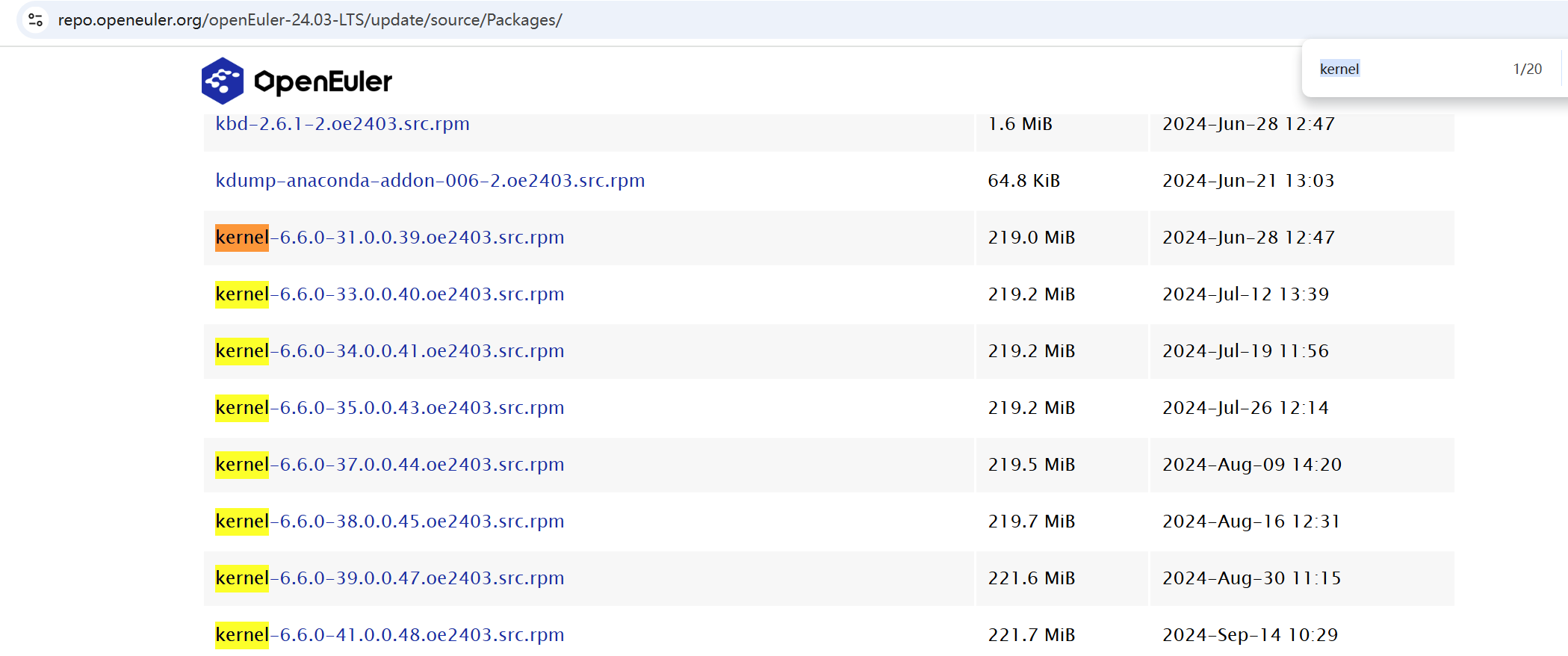Select kernel-6.6.0-34.0.0.41 source rpm link
Viewport: 1568px width, 656px height.
pyautogui.click(x=389, y=351)
